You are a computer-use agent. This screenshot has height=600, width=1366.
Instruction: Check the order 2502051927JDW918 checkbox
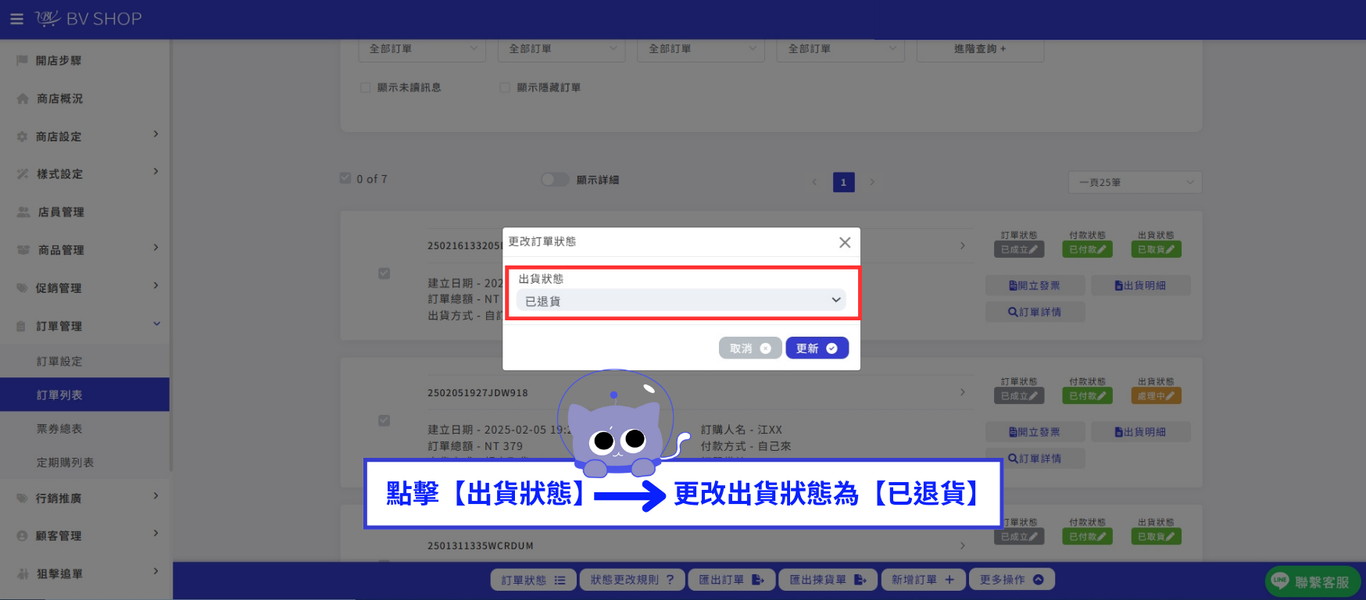pos(384,421)
